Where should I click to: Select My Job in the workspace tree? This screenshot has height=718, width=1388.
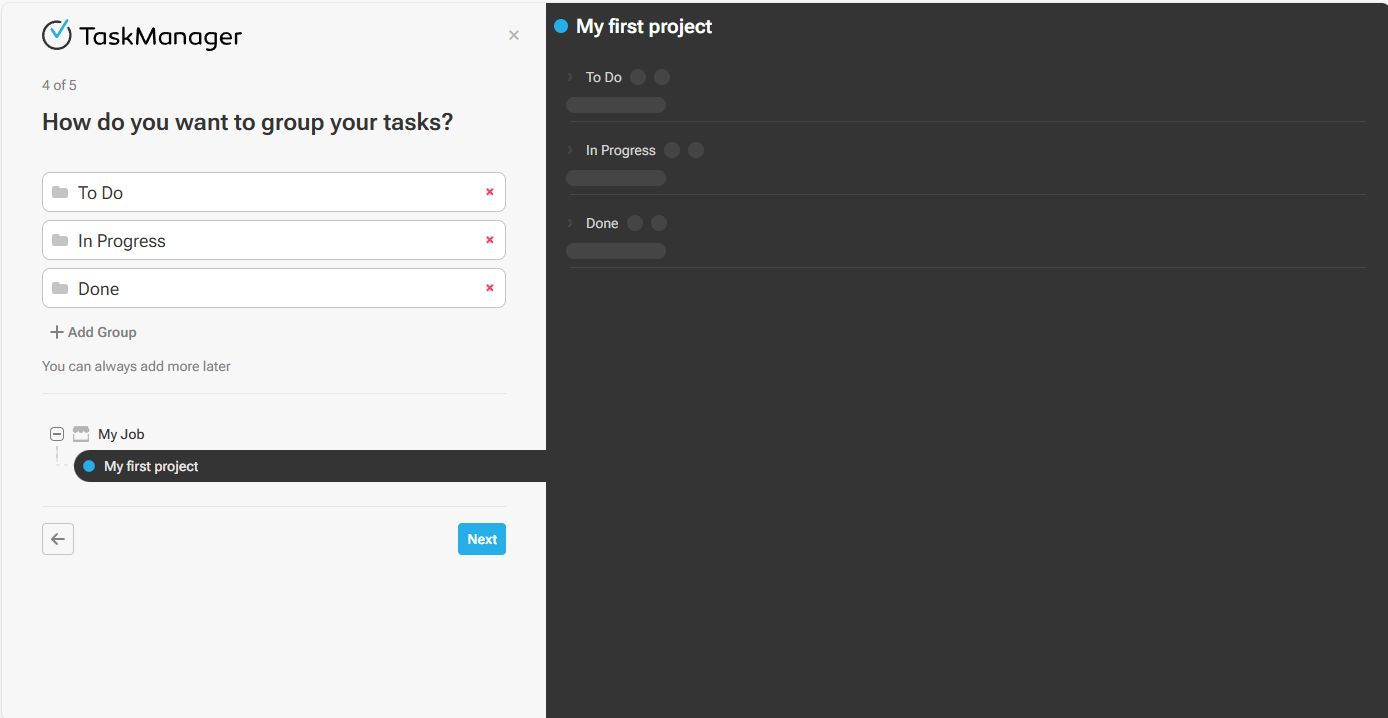[121, 433]
